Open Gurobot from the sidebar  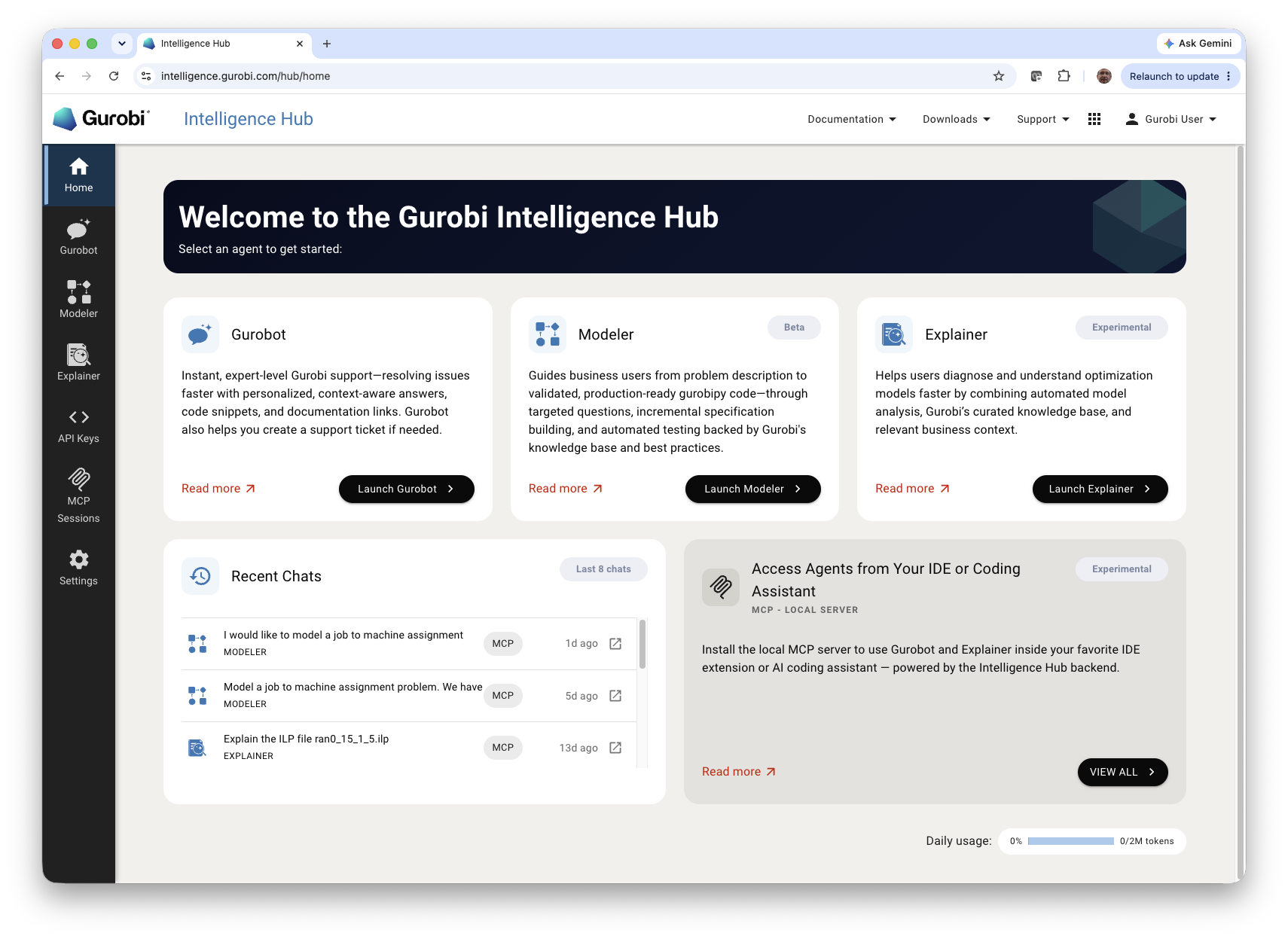tap(78, 237)
